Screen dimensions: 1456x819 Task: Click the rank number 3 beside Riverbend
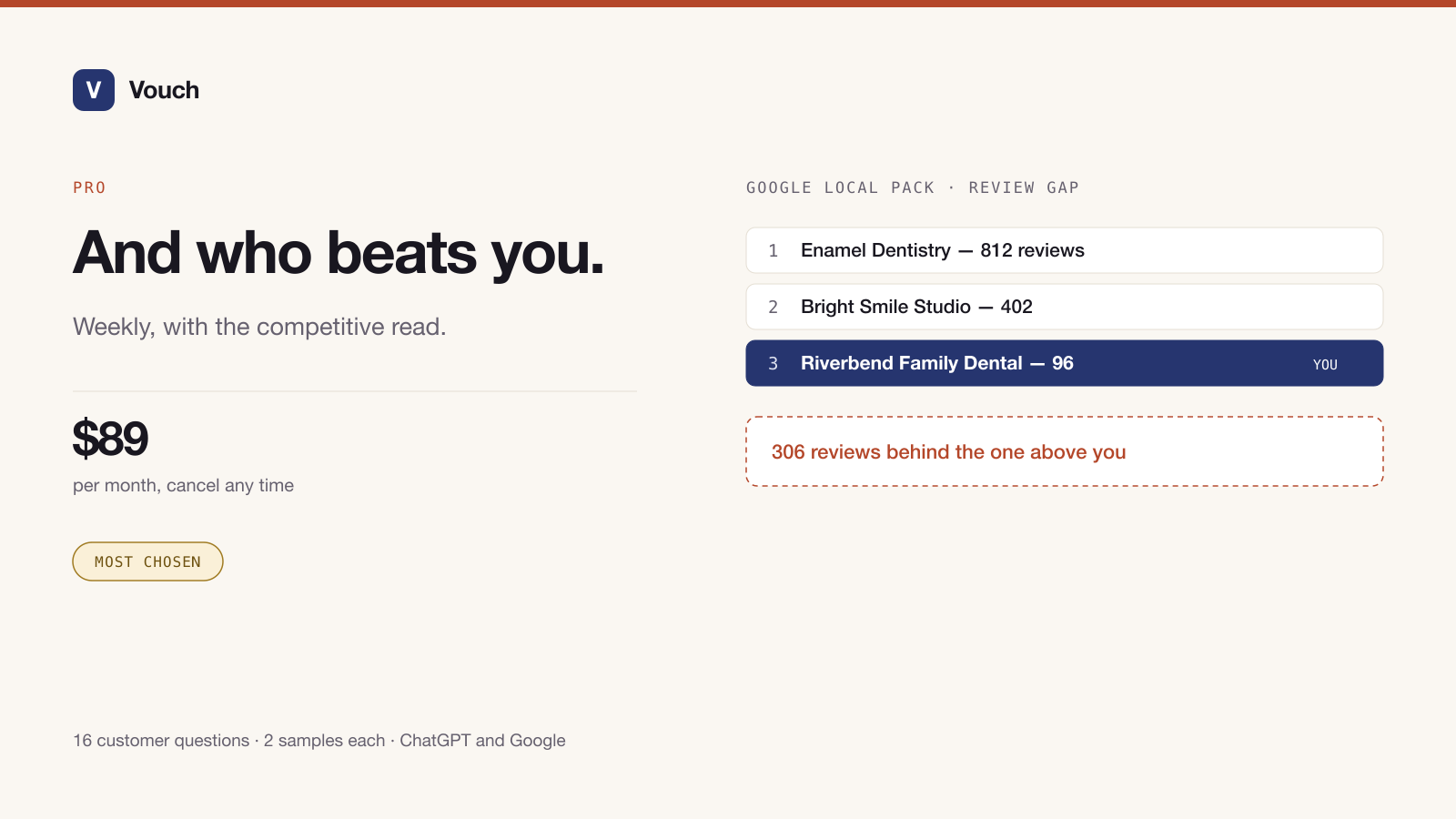(773, 363)
